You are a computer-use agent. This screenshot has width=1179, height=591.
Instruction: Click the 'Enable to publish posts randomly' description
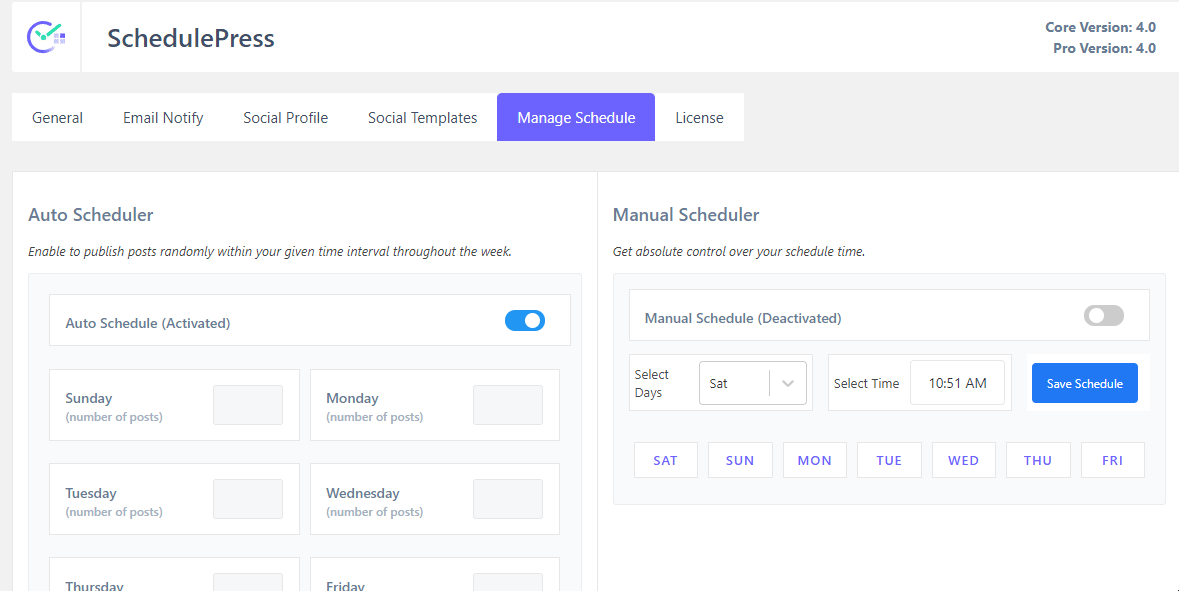click(270, 252)
